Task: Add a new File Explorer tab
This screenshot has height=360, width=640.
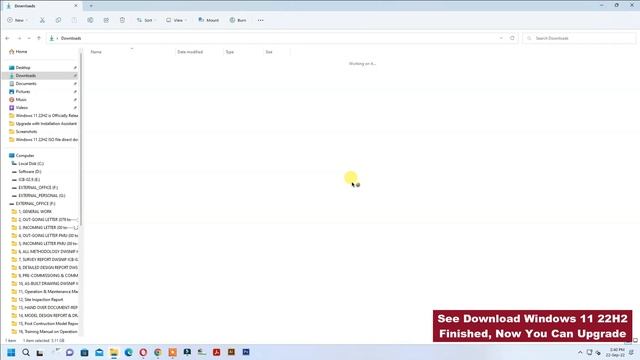Action: pos(91,6)
